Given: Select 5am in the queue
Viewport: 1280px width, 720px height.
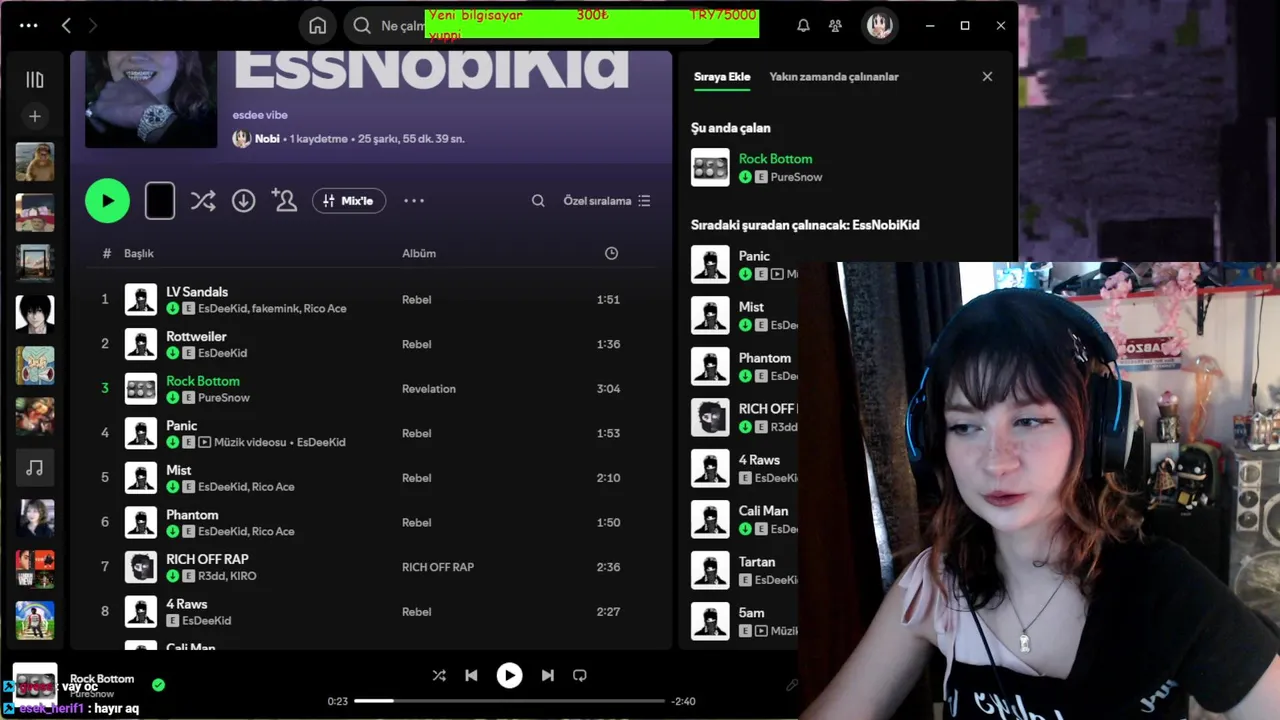Looking at the screenshot, I should (751, 613).
